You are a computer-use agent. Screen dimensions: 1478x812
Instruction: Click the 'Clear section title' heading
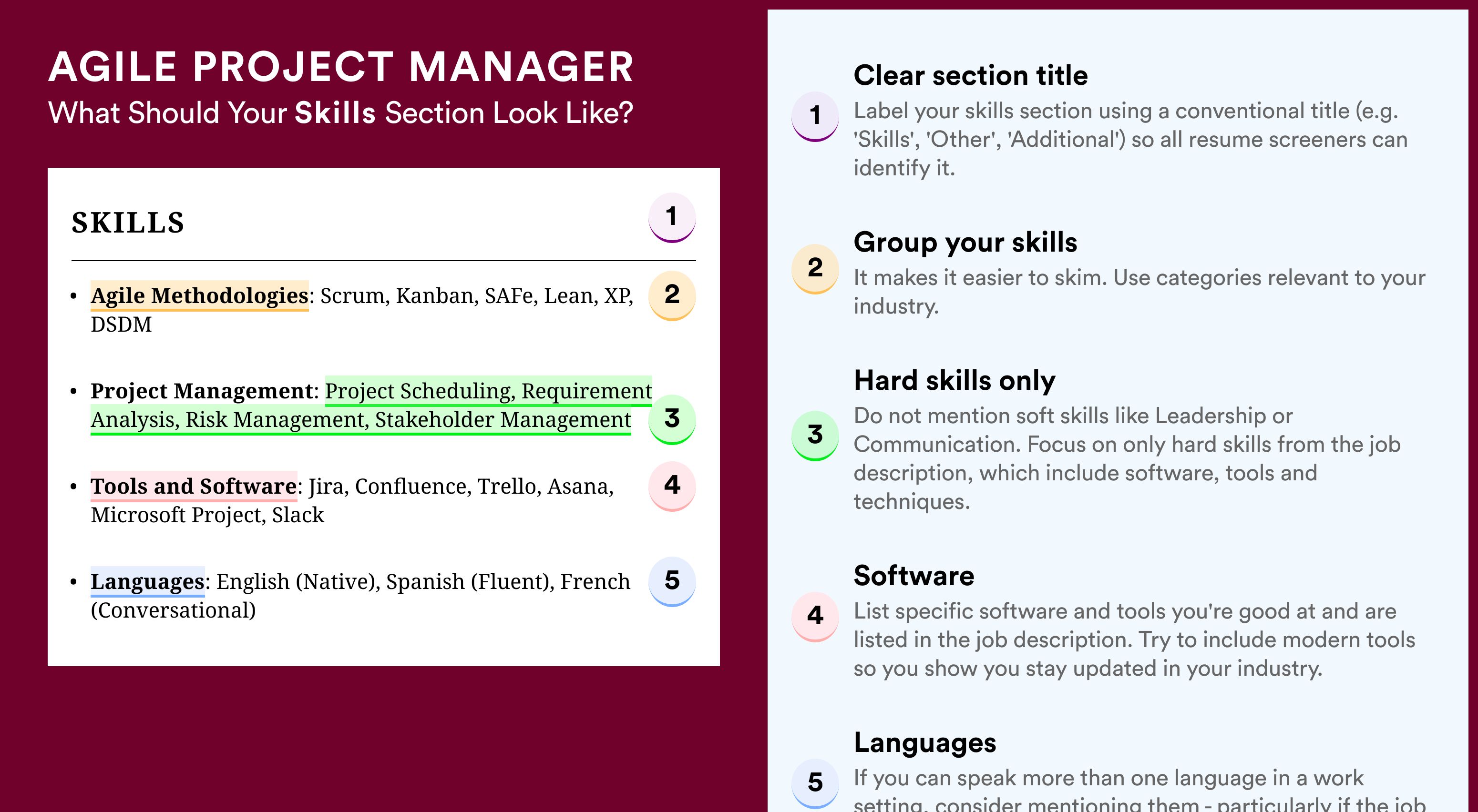[x=970, y=75]
